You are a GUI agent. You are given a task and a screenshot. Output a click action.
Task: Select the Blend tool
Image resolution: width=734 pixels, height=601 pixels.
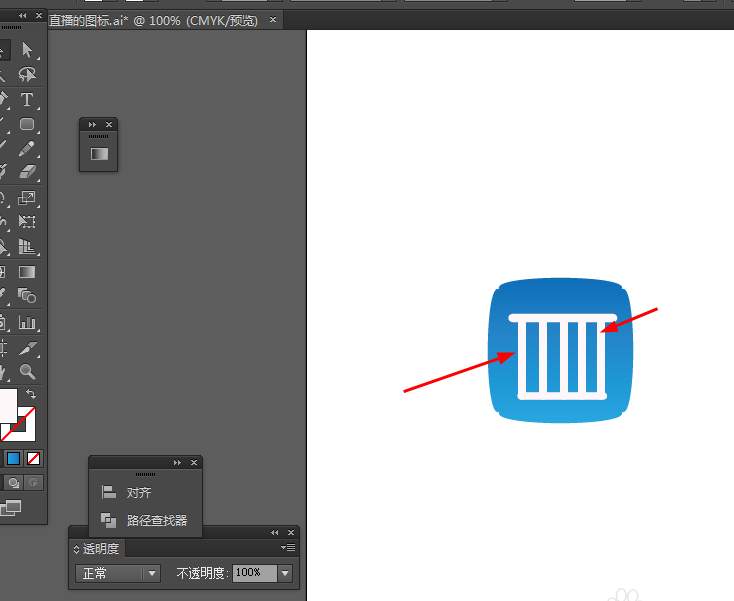point(27,296)
